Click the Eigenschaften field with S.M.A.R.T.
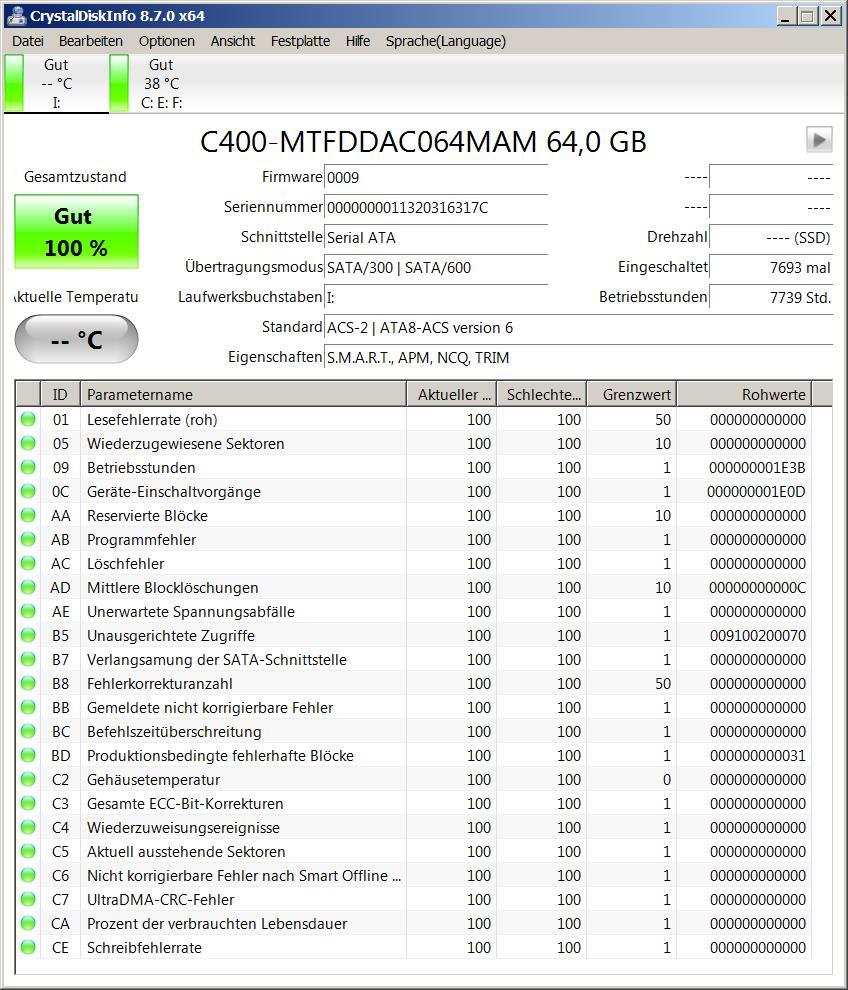The image size is (848, 990). tap(578, 357)
